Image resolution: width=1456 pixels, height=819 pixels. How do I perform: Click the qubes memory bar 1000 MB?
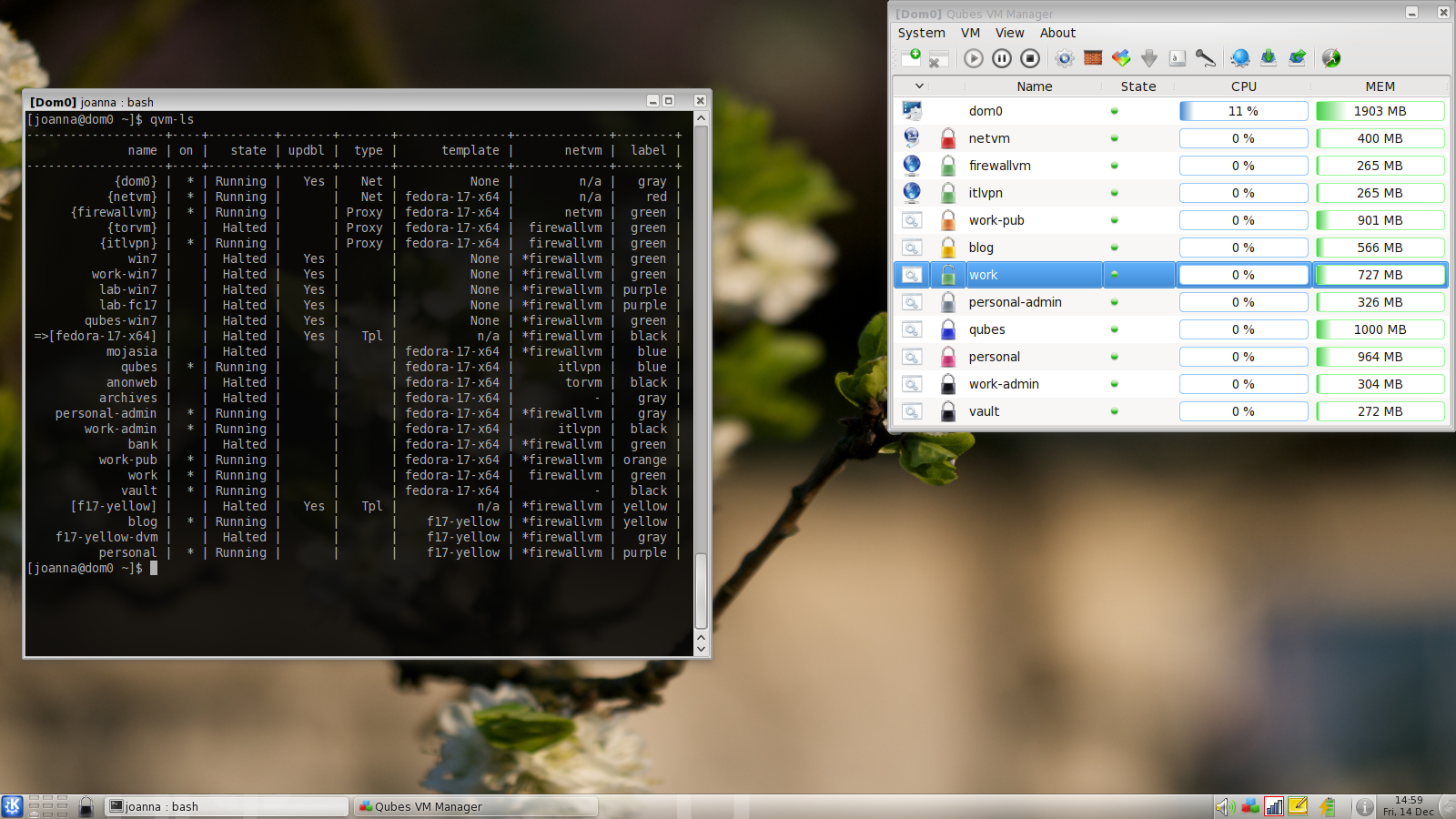[1380, 329]
